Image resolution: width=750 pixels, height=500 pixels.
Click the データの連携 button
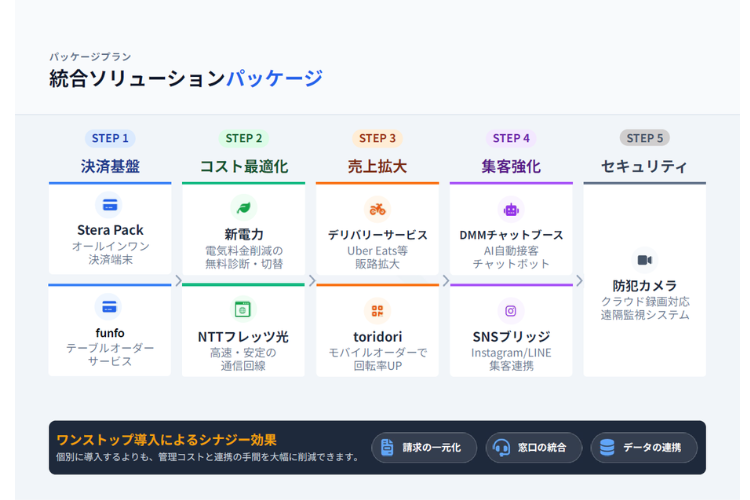click(x=642, y=448)
